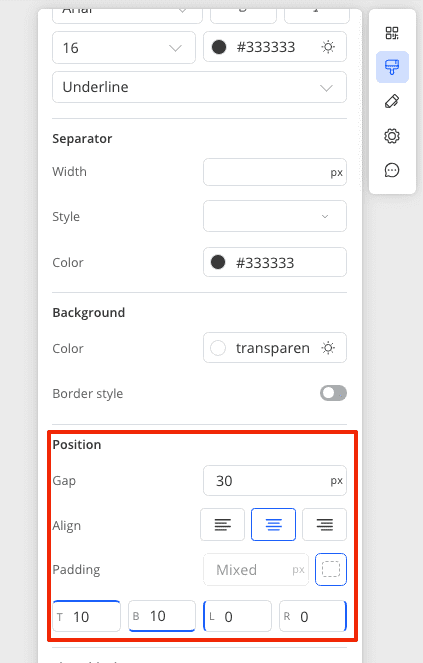Toggle individual padding sides button
The height and width of the screenshot is (663, 423).
point(331,570)
